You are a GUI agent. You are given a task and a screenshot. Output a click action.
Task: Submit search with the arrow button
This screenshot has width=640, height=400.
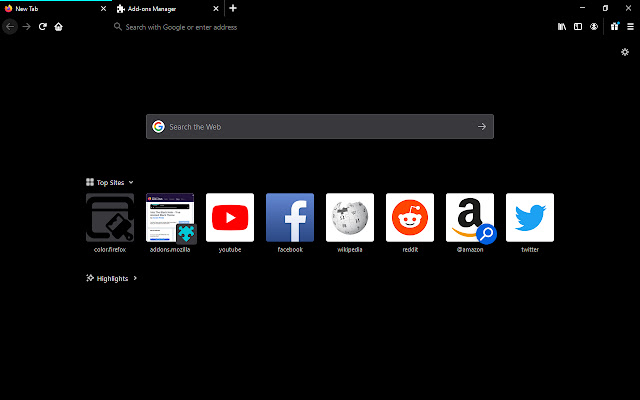[482, 127]
